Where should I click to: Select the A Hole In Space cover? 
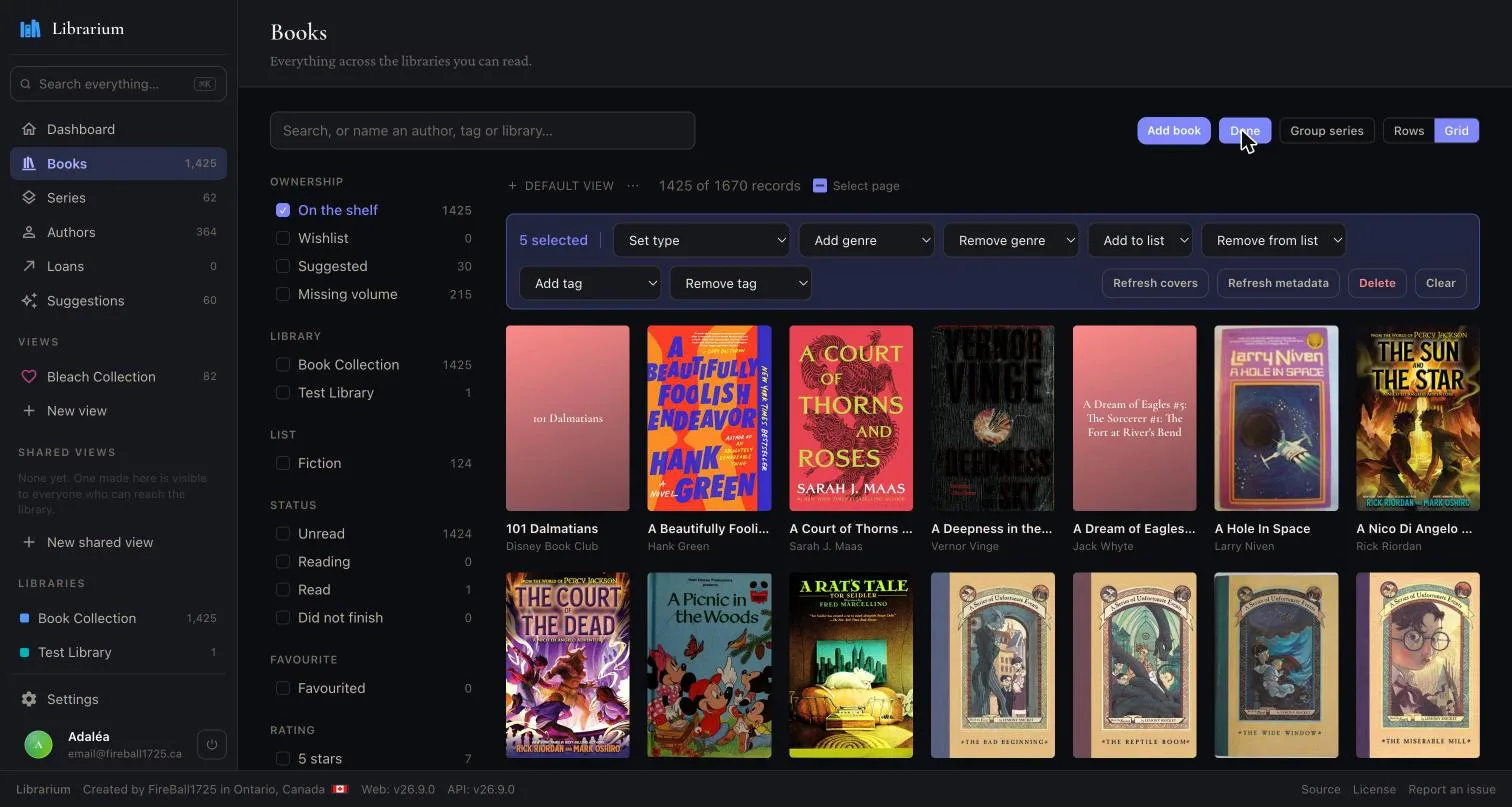[x=1276, y=418]
